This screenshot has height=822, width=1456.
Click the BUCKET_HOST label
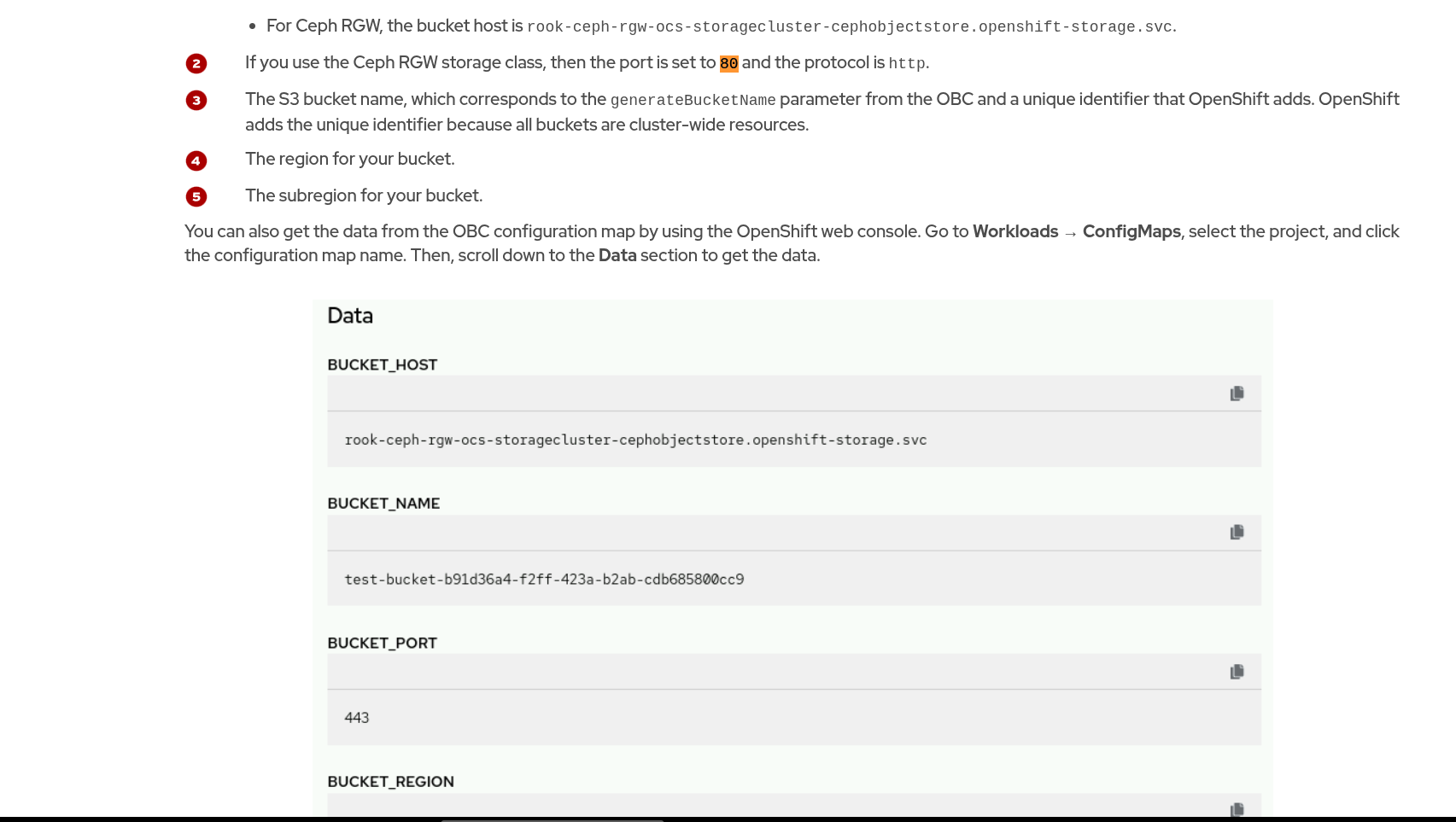coord(382,365)
